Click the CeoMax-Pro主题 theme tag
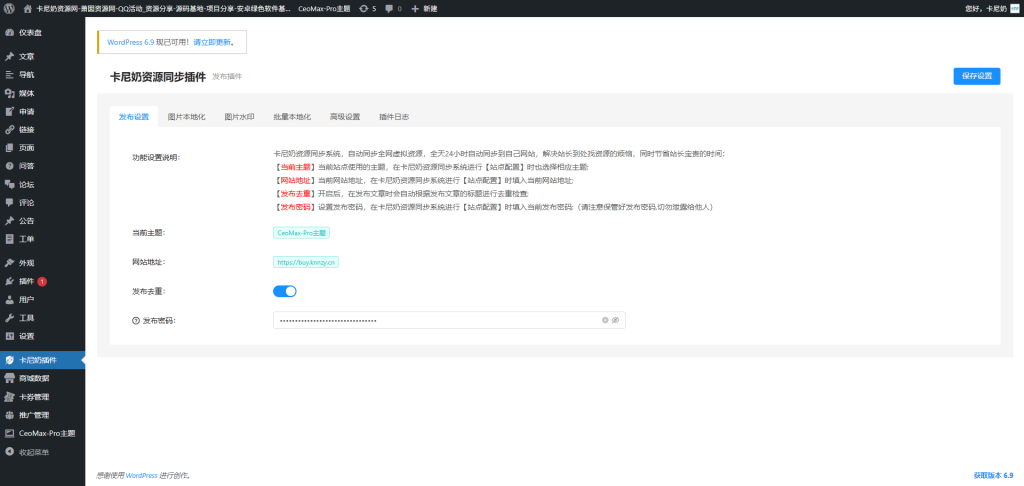This screenshot has width=1024, height=486. pyautogui.click(x=301, y=232)
